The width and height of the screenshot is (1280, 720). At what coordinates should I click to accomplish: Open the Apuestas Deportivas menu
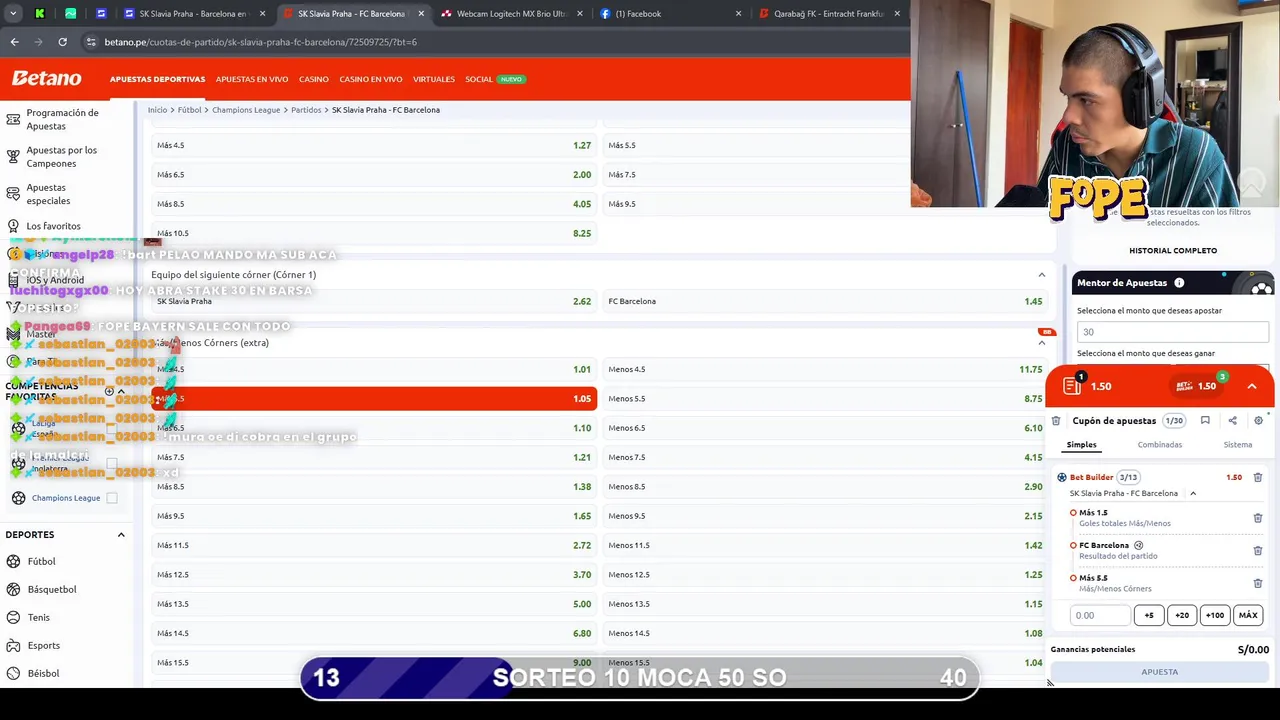tap(157, 79)
